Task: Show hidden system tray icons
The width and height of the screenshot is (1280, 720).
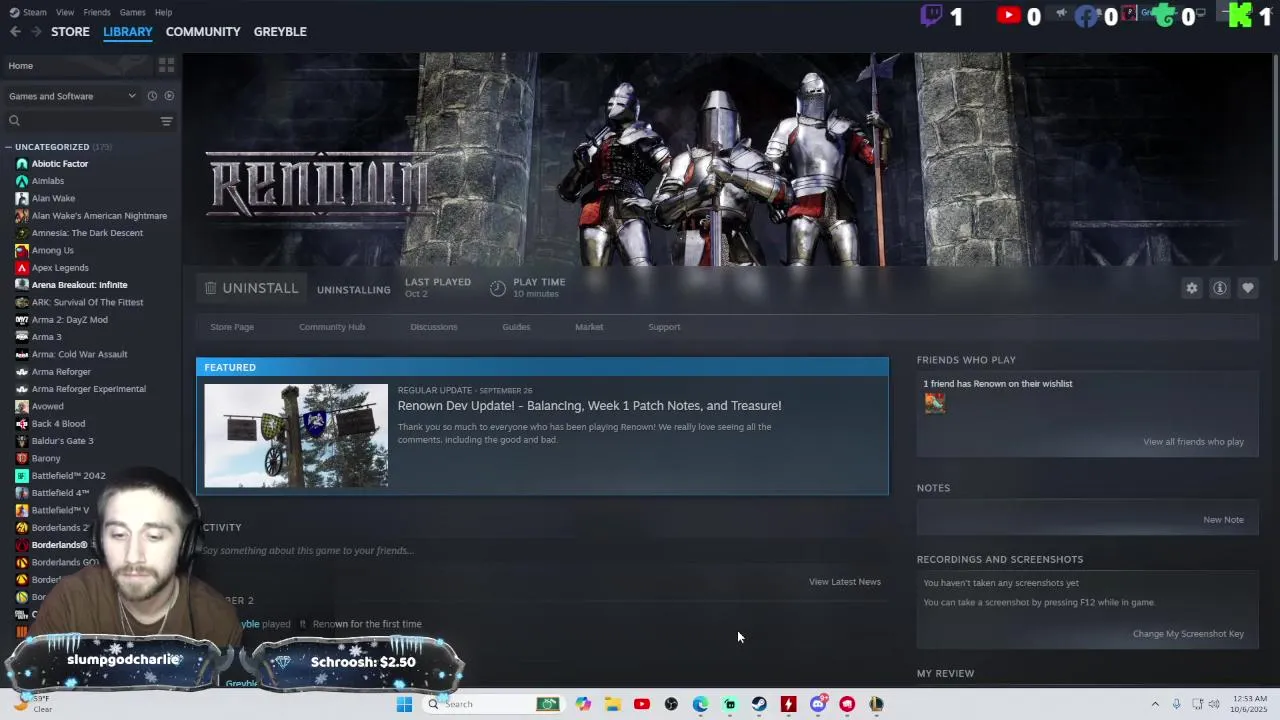Action: click(x=1155, y=704)
